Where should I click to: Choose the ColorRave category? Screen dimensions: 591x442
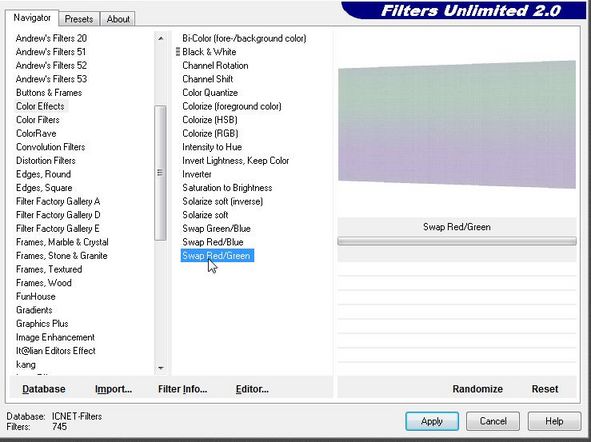[x=36, y=133]
